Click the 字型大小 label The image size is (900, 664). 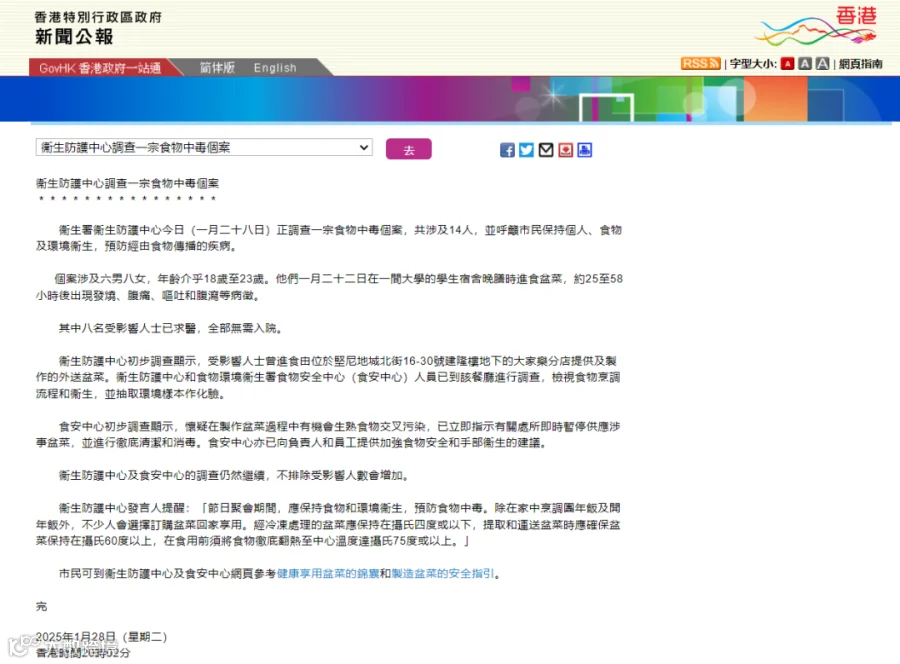point(752,64)
